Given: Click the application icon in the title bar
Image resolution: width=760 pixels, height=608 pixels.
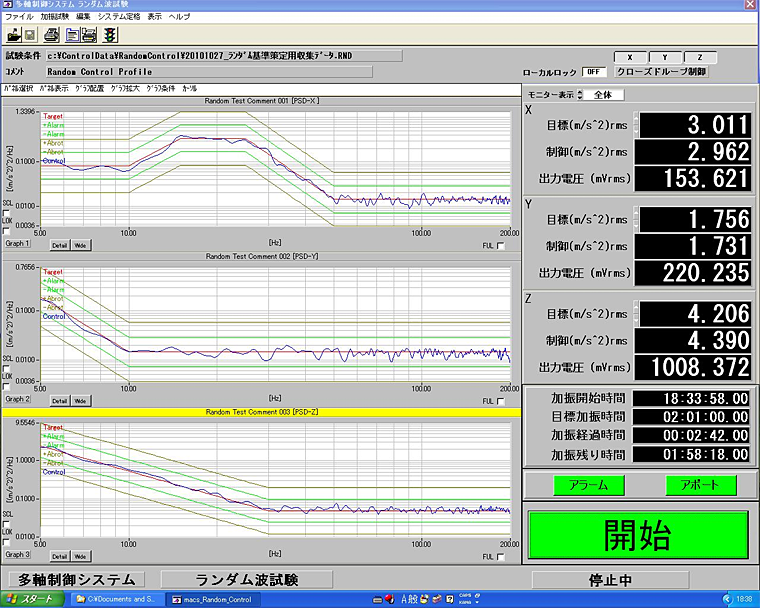Looking at the screenshot, I should pos(7,4).
